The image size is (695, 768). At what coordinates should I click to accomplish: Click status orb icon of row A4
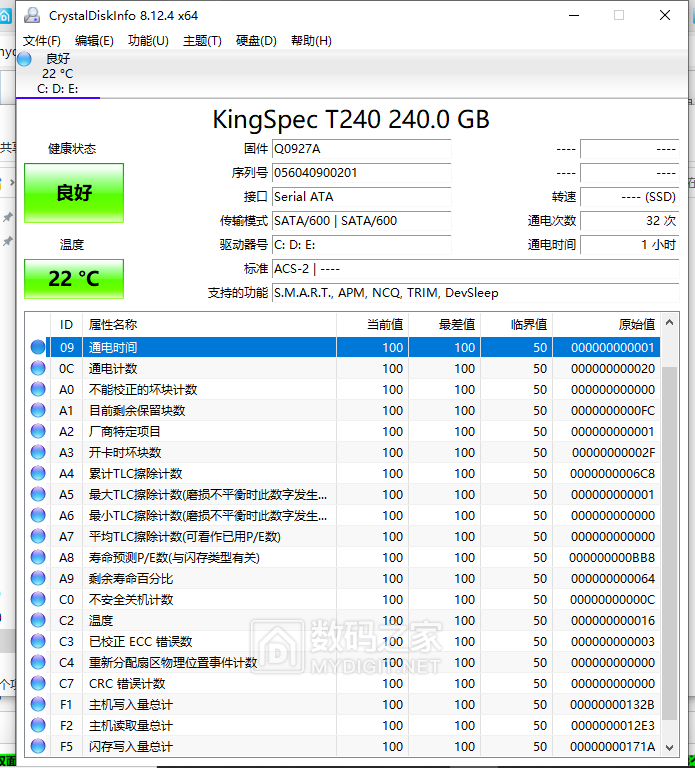(38, 473)
